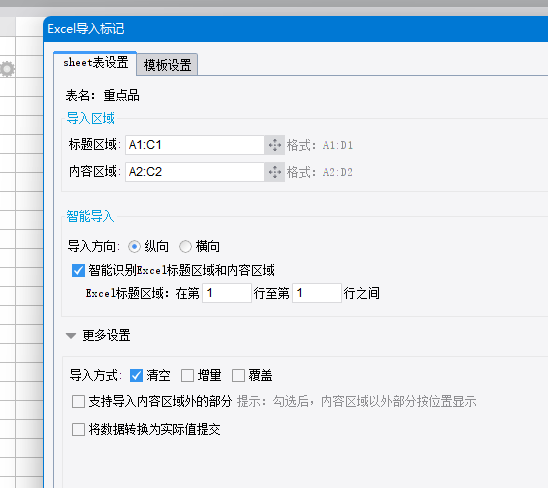Screen dimensions: 548x488
Task: Click the 表名 value 重点品
Action: click(x=122, y=95)
